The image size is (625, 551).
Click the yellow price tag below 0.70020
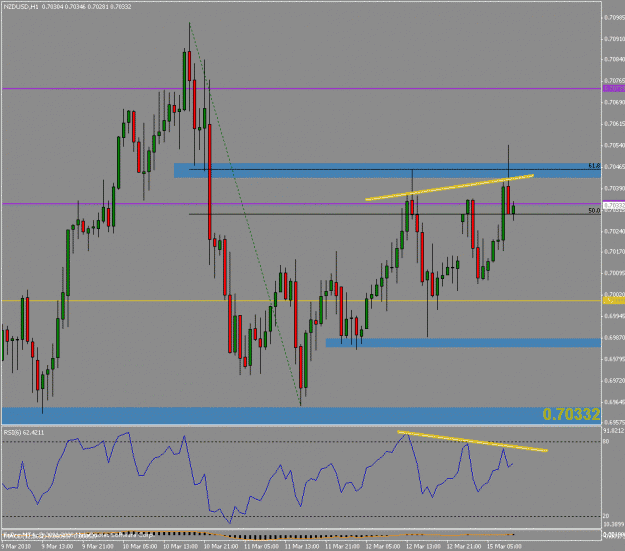614,300
